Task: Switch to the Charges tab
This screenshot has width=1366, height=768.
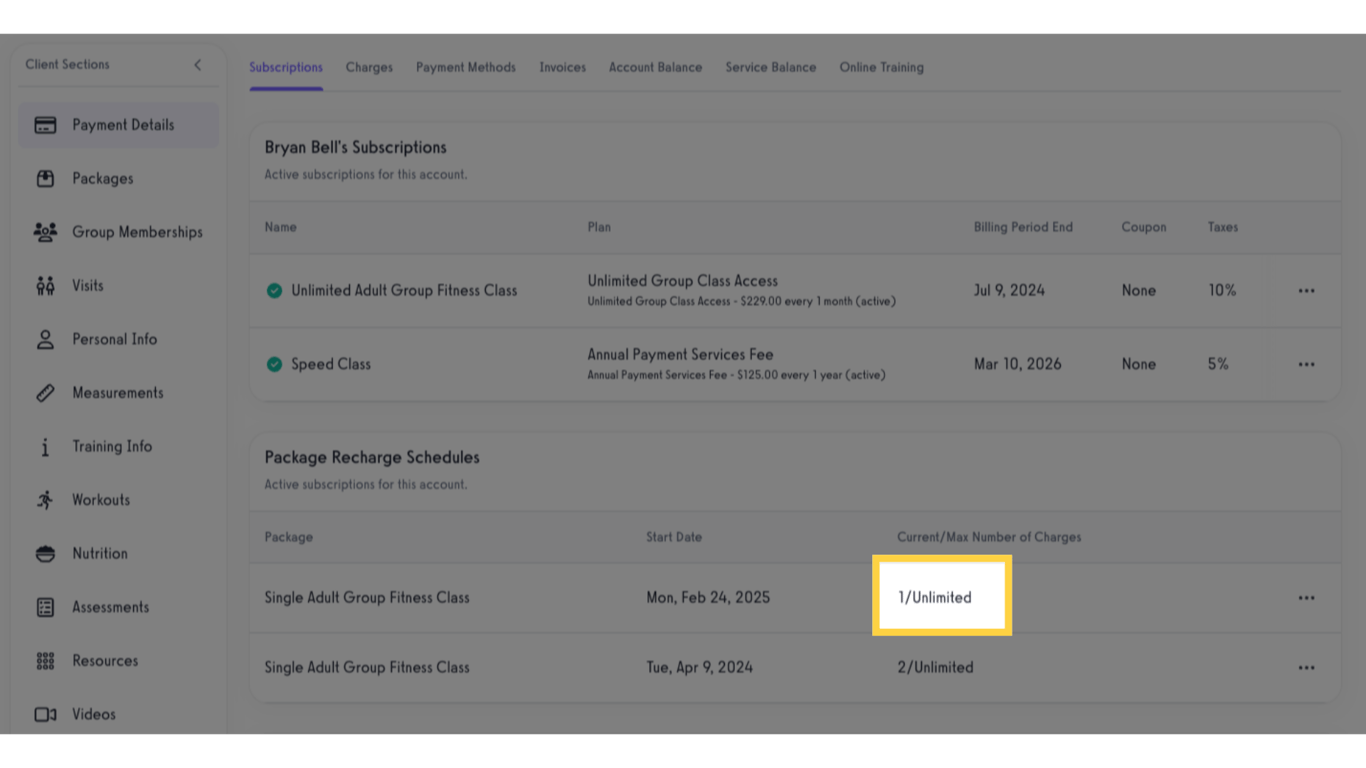Action: coord(369,67)
